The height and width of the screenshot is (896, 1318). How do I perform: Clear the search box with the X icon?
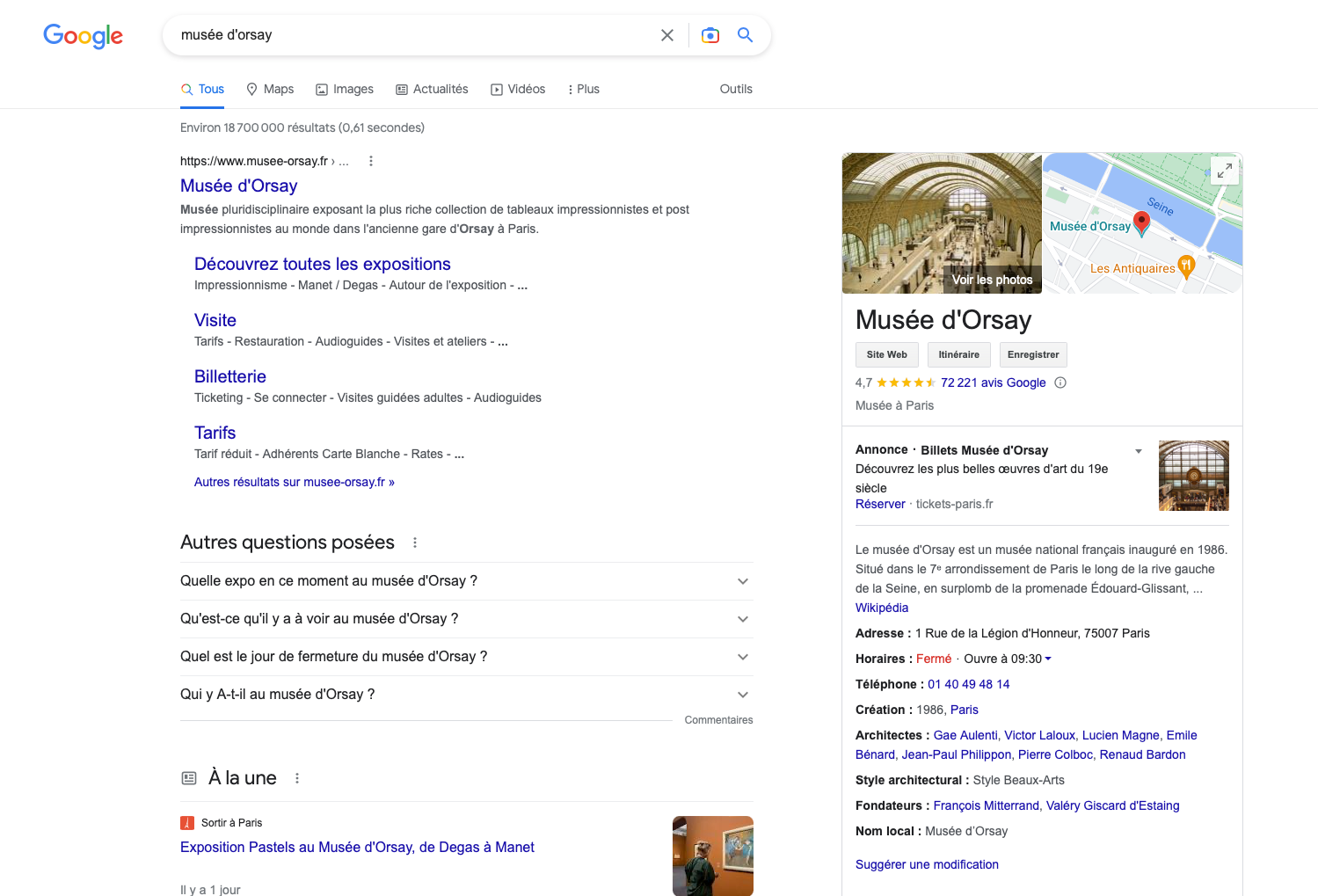[667, 35]
